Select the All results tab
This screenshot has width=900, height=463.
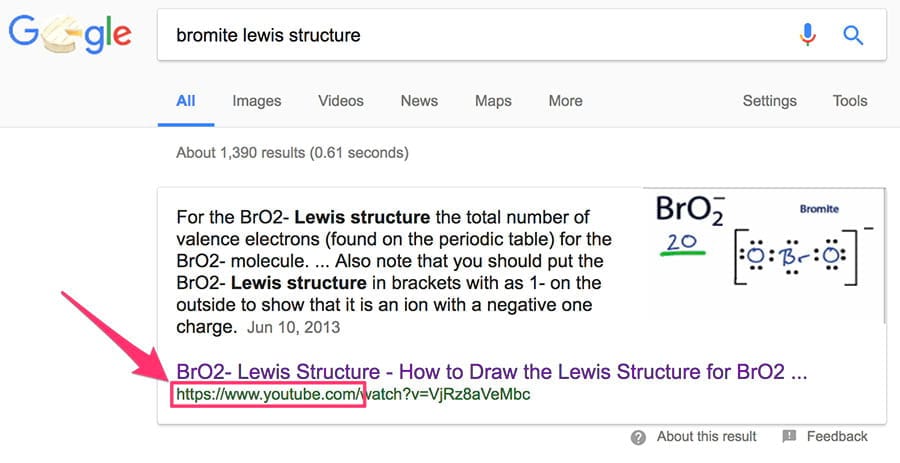coord(186,101)
